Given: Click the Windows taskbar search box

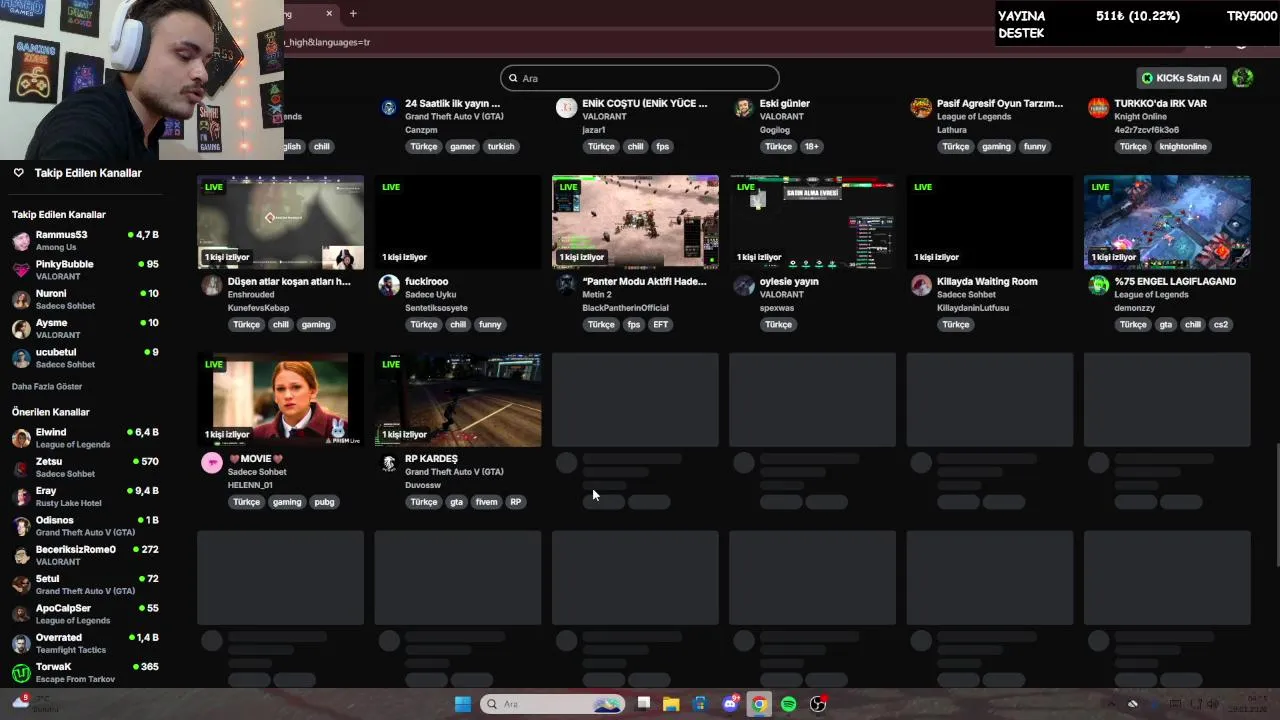Looking at the screenshot, I should click(x=553, y=704).
